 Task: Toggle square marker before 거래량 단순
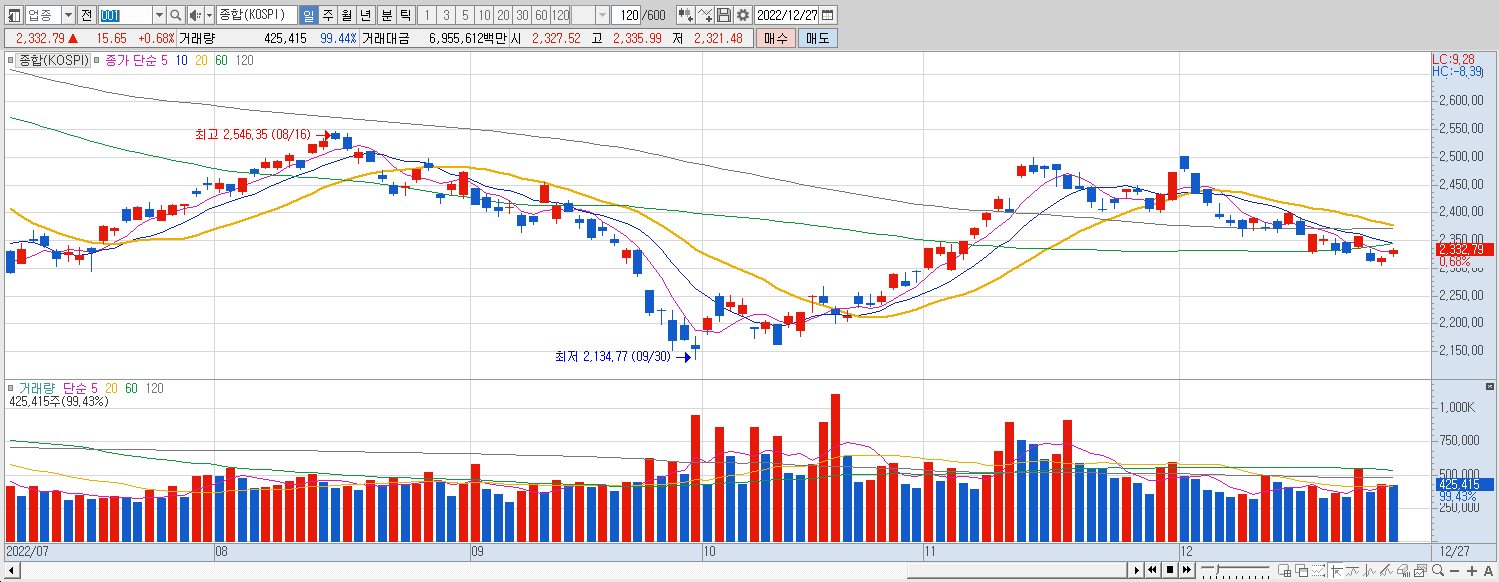[x=11, y=388]
